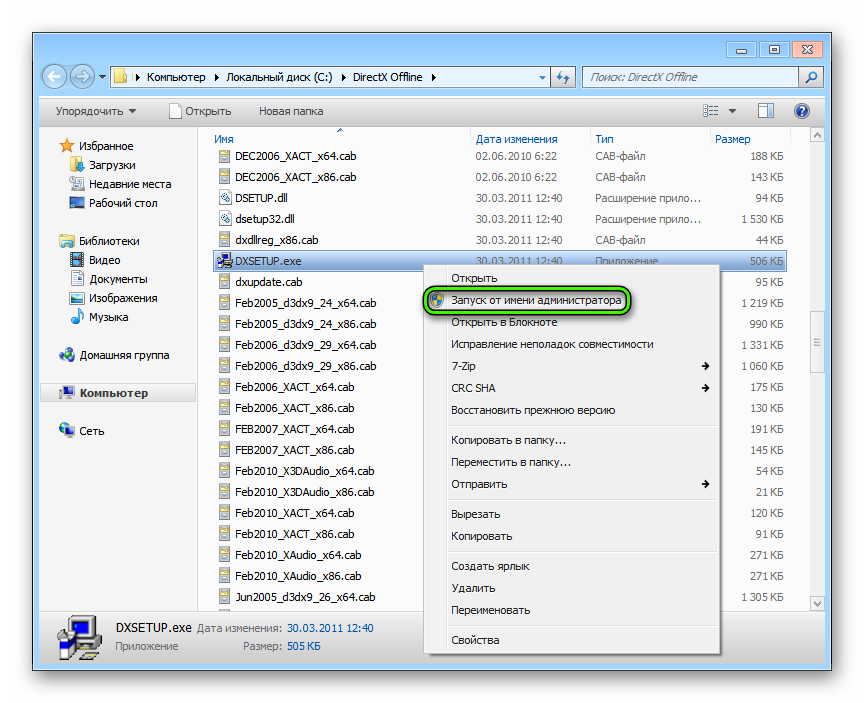Open the Упорядочить dropdown menu
Image resolution: width=864 pixels, height=703 pixels.
click(96, 111)
